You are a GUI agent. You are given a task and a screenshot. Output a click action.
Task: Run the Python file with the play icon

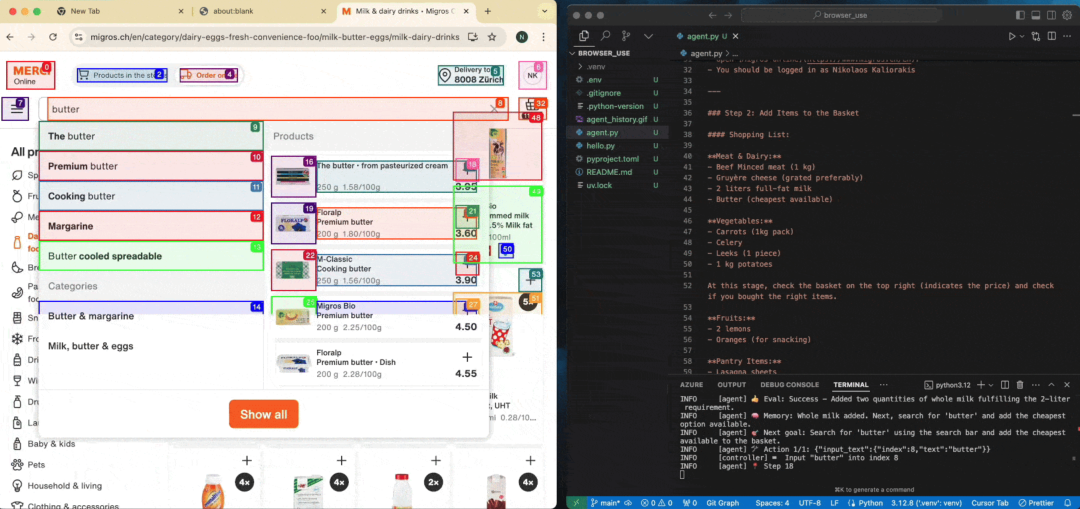click(1011, 36)
